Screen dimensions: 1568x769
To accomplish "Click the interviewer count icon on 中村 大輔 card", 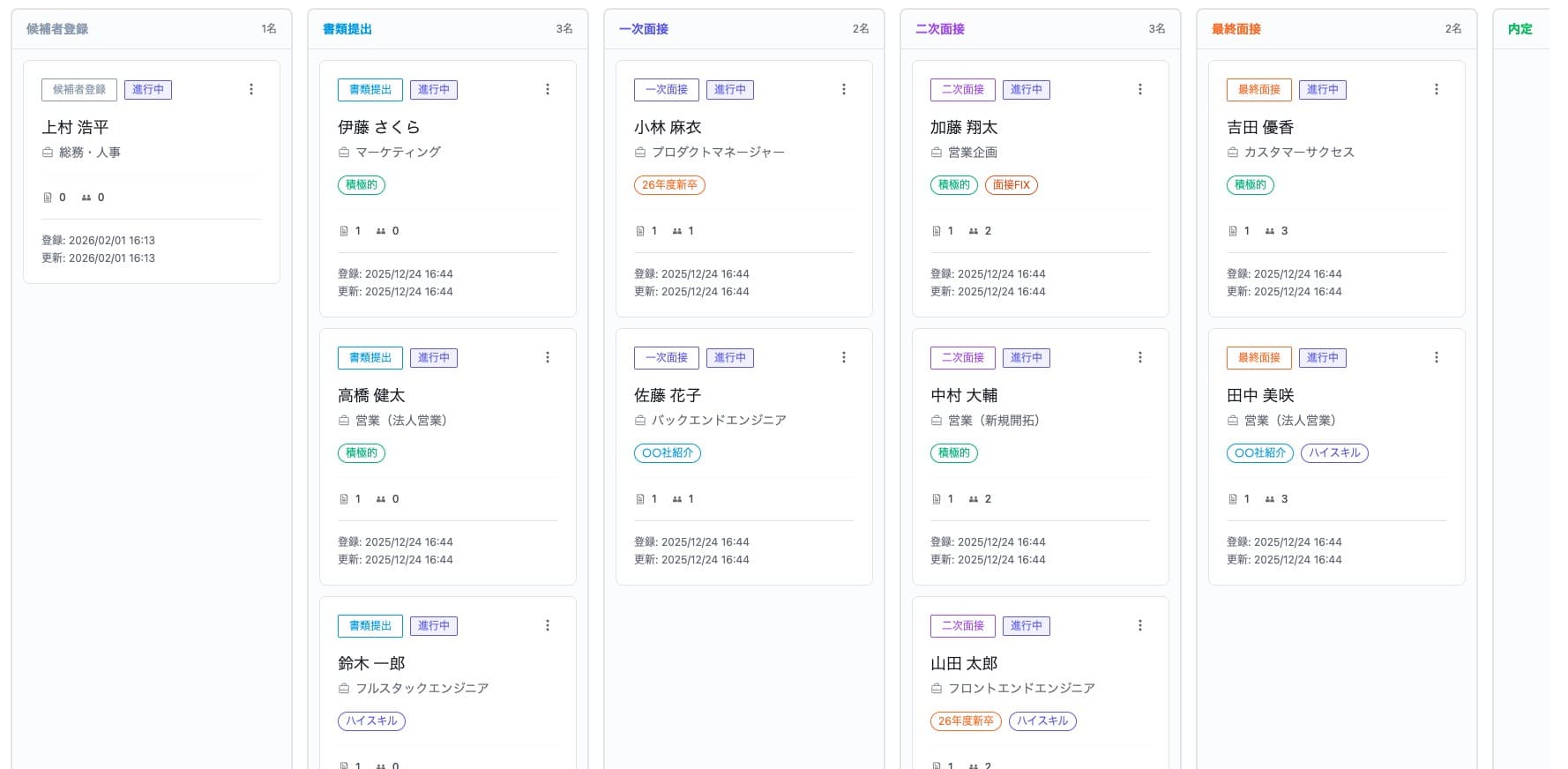I will pos(974,499).
